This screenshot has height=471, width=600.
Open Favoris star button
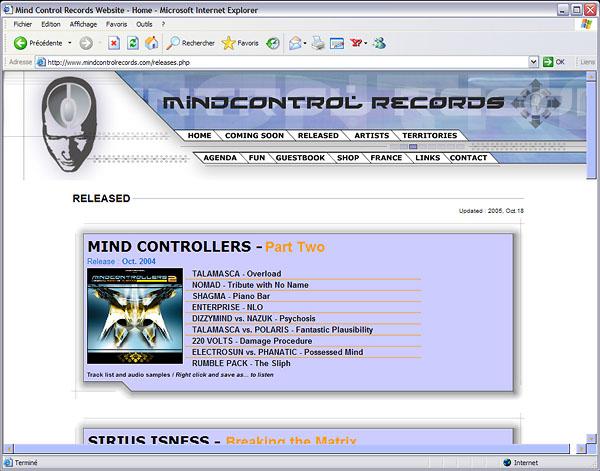tap(228, 43)
